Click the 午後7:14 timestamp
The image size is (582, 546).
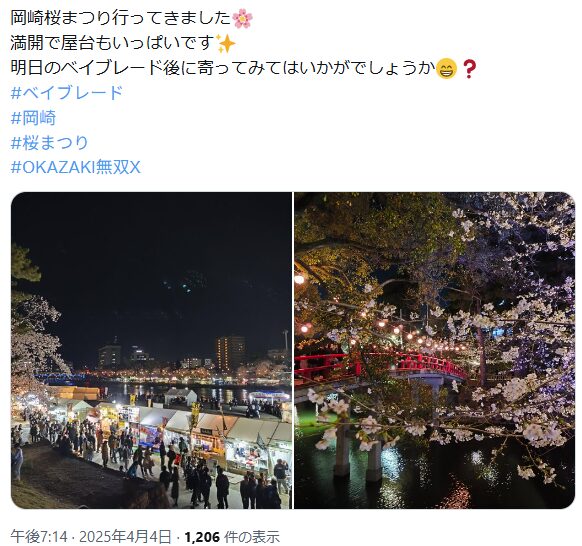click(x=39, y=536)
